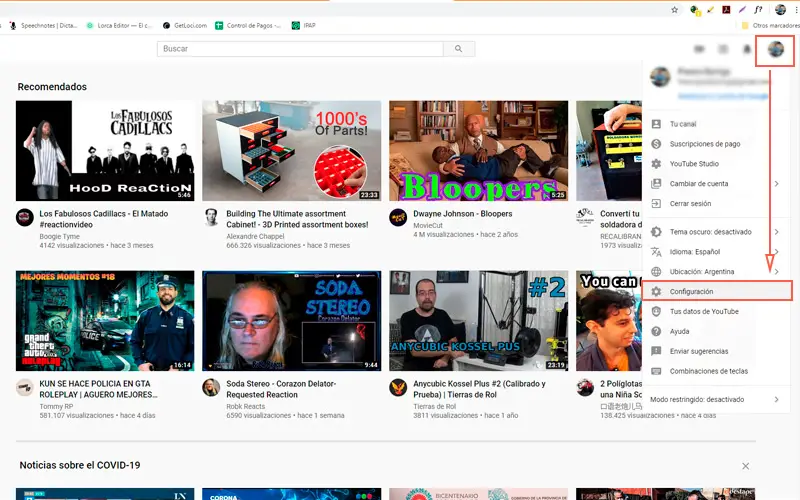Click the Noticias sobre el COVID-19 heading
This screenshot has height=500, width=800.
click(x=80, y=465)
